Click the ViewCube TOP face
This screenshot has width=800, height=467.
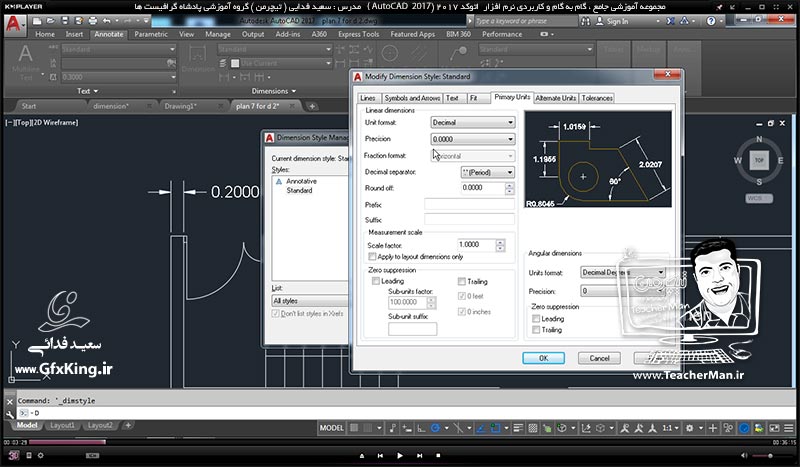(x=759, y=160)
